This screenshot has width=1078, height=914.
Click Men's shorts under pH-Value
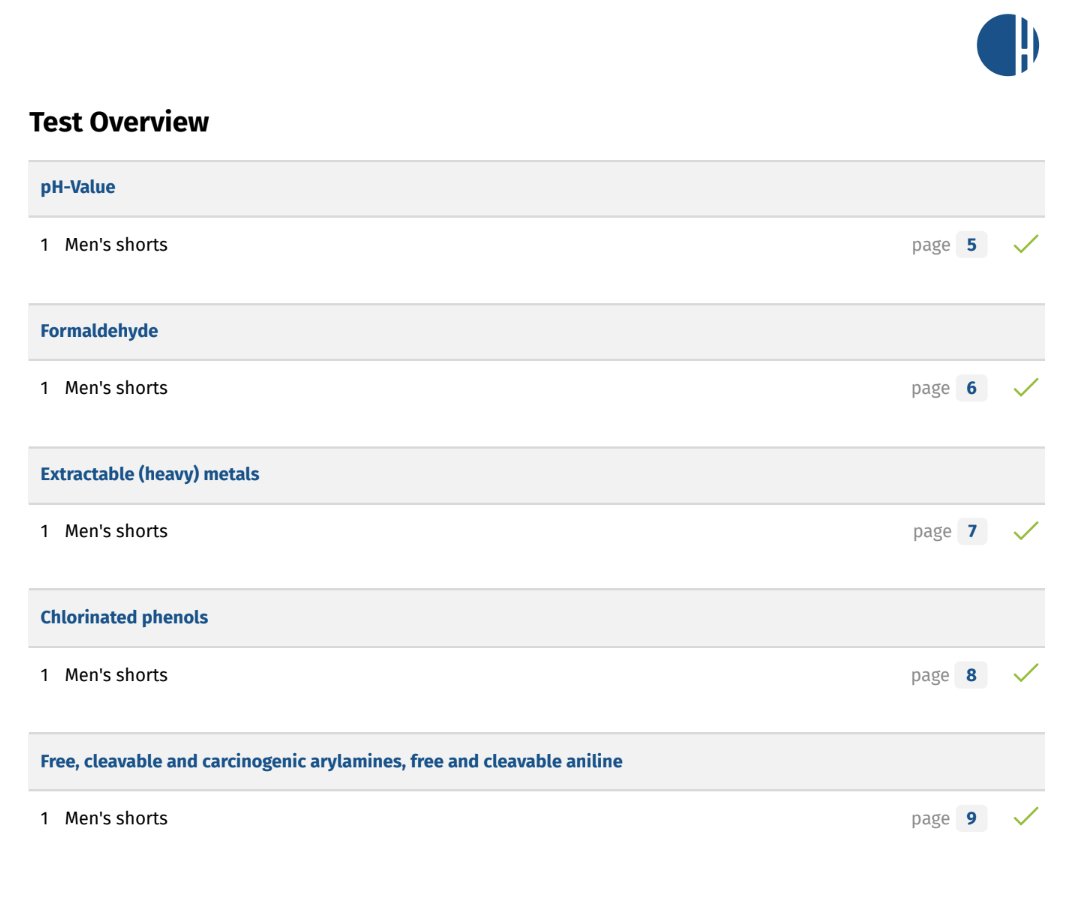point(116,245)
